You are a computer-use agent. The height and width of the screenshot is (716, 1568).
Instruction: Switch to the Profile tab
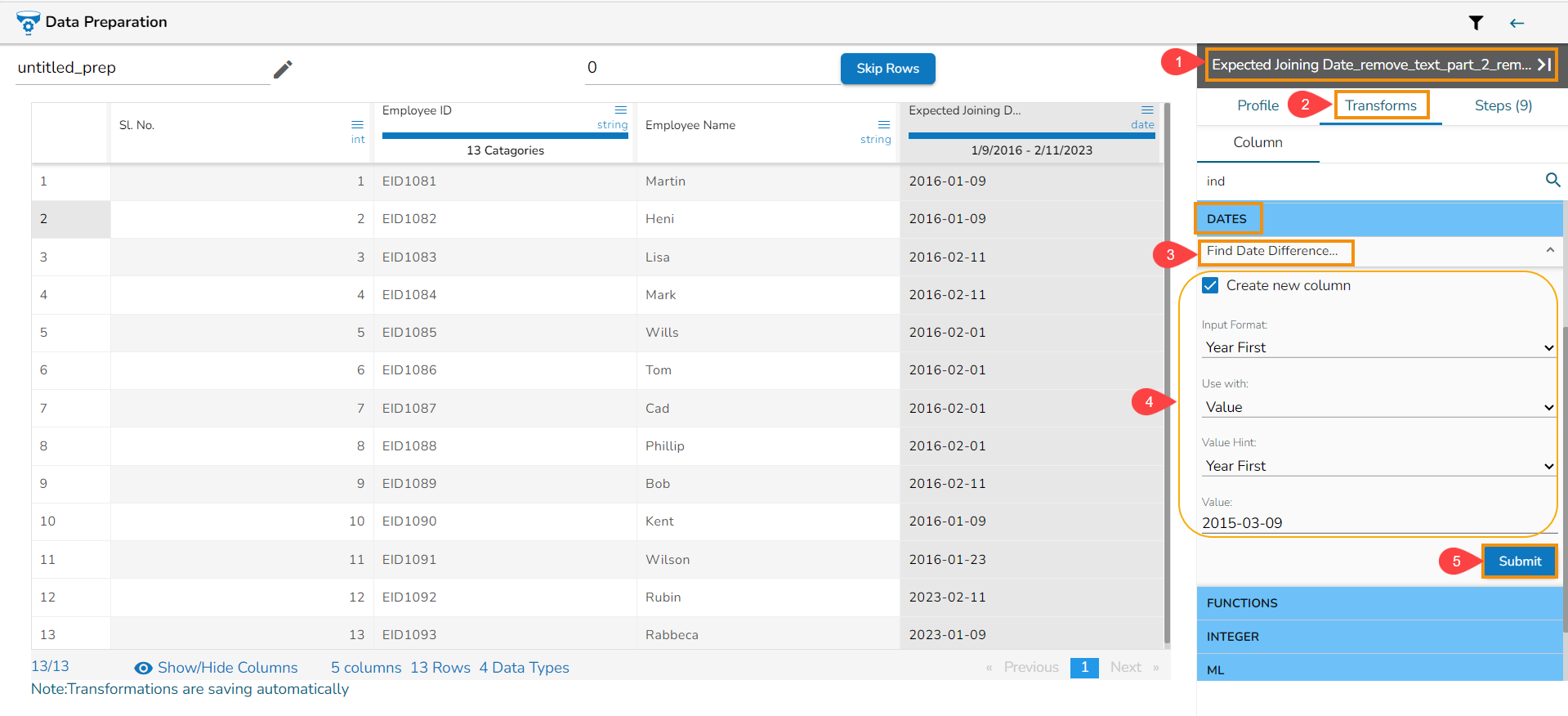tap(1258, 105)
